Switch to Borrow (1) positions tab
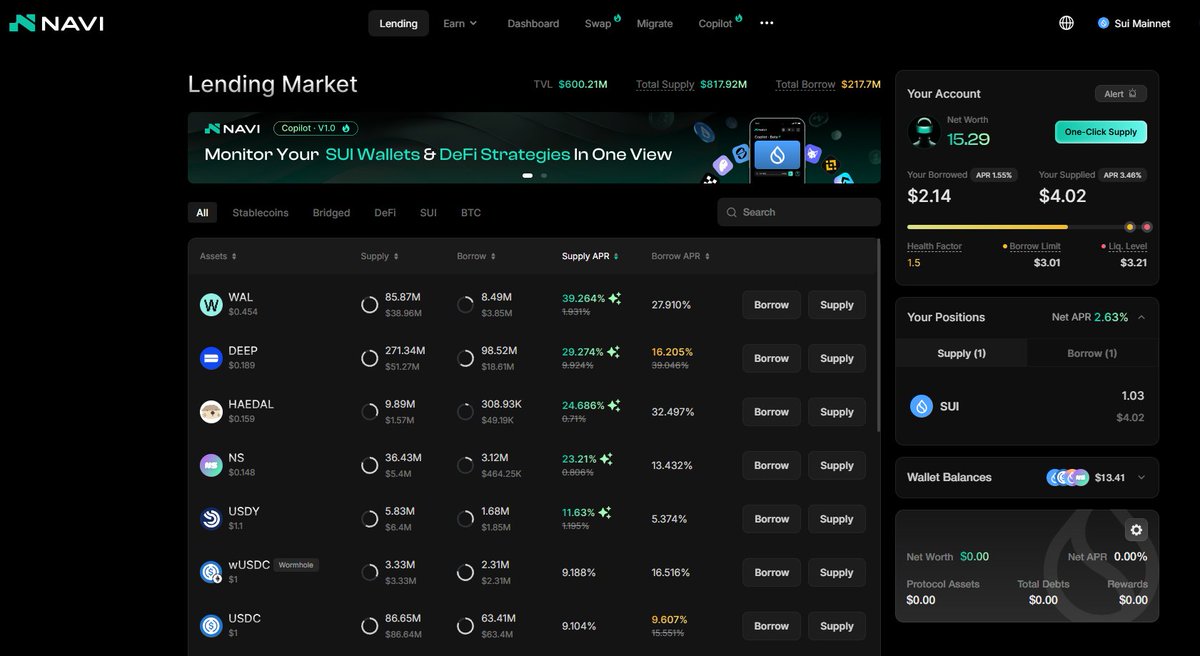1200x656 pixels. [x=1092, y=353]
